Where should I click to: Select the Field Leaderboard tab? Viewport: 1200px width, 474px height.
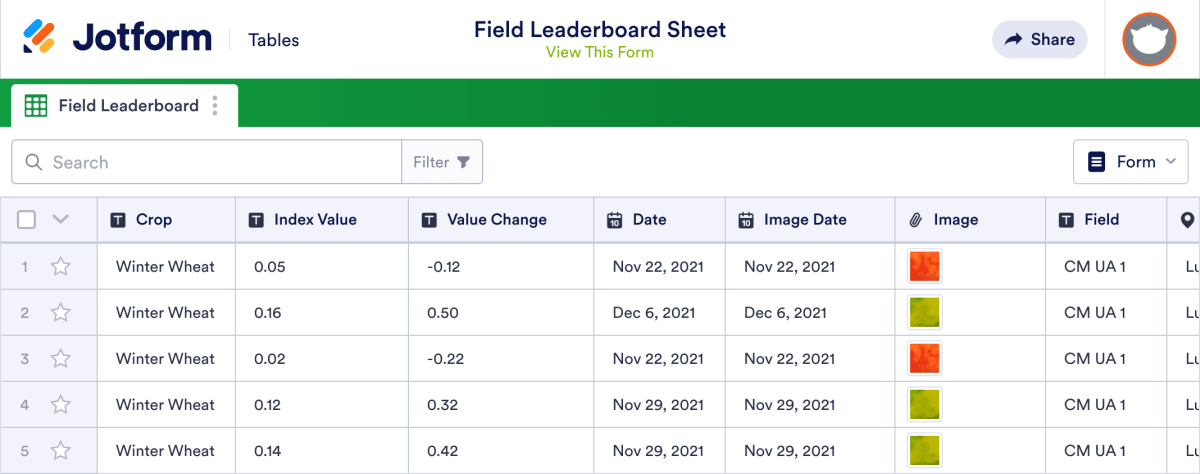tap(124, 106)
